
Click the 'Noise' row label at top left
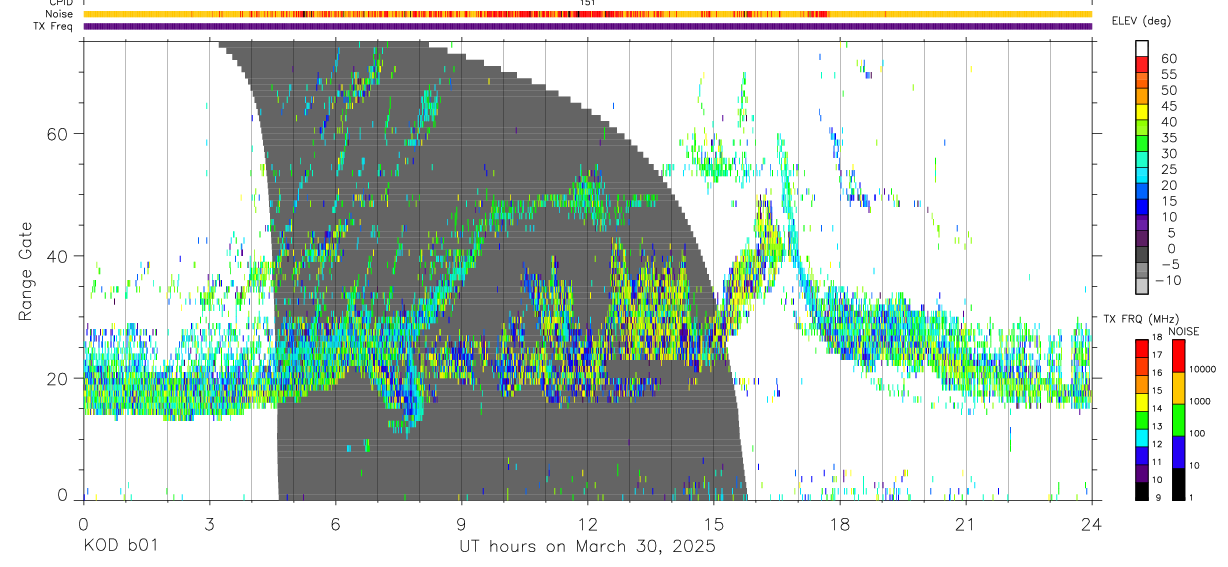[60, 14]
